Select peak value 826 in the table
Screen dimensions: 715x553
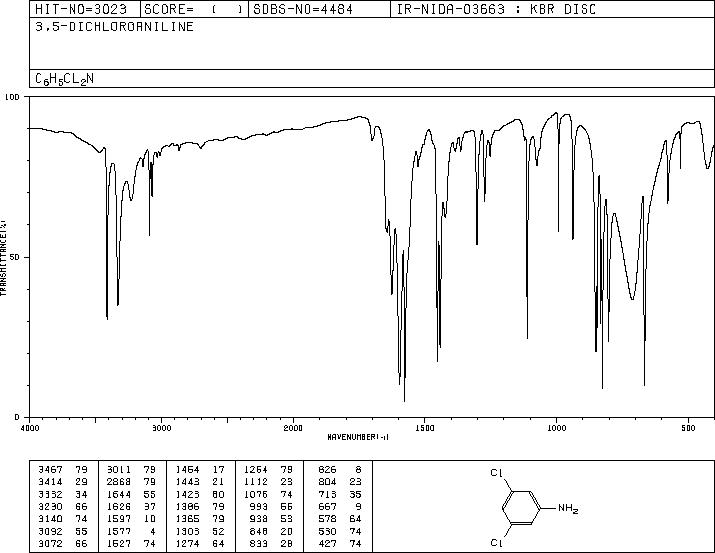[x=327, y=469]
